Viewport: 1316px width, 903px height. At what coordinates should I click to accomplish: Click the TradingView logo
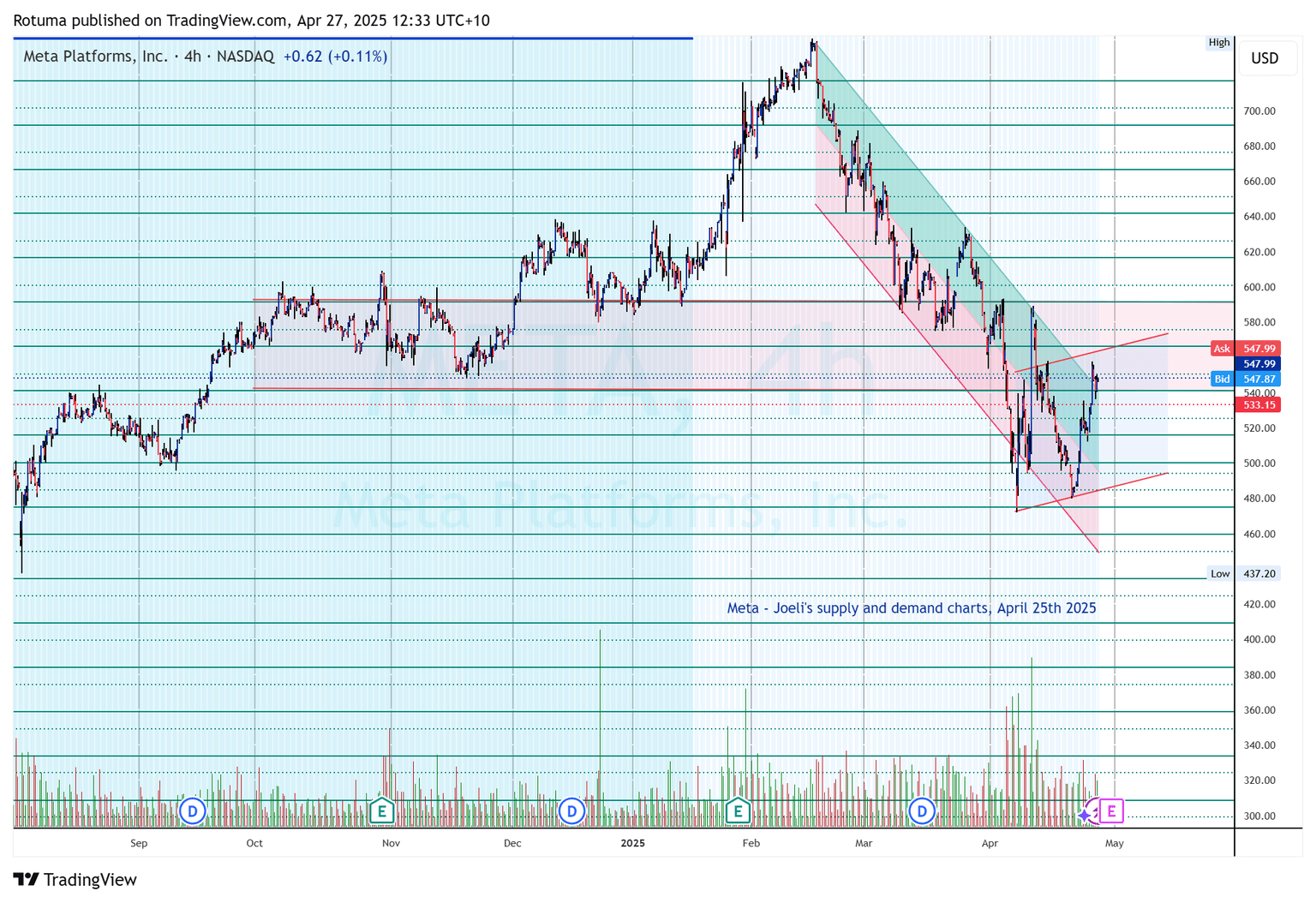pyautogui.click(x=75, y=880)
